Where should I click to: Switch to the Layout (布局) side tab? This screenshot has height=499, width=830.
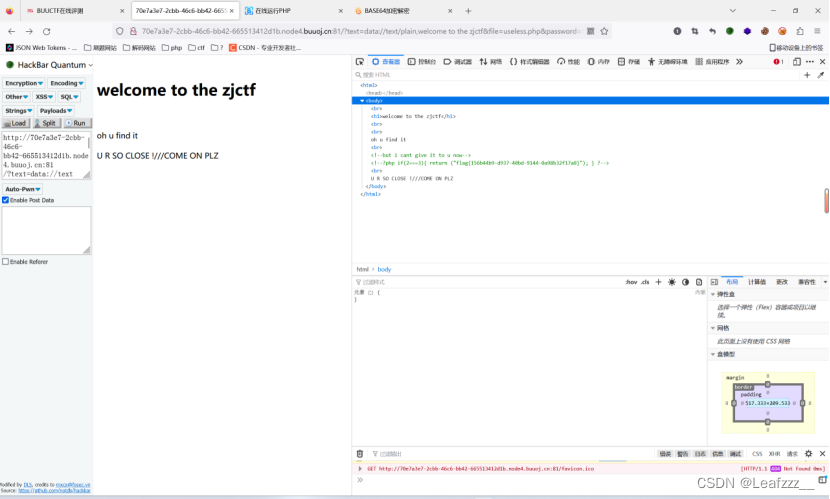tap(732, 282)
